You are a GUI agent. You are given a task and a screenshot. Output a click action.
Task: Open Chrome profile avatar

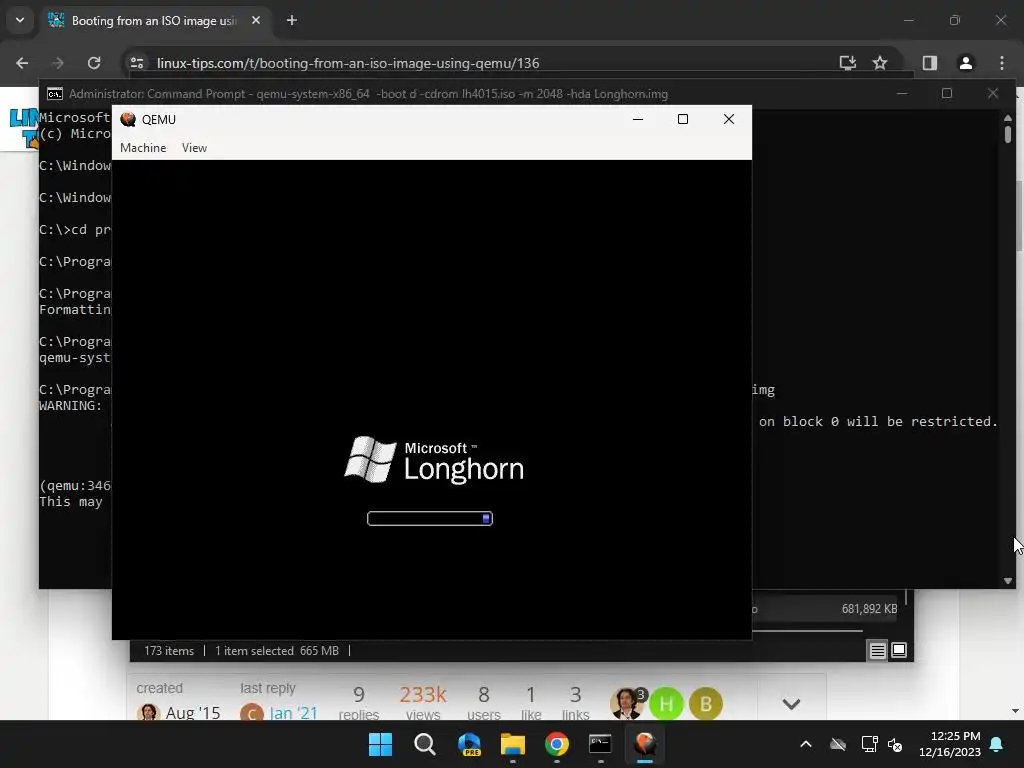click(965, 63)
